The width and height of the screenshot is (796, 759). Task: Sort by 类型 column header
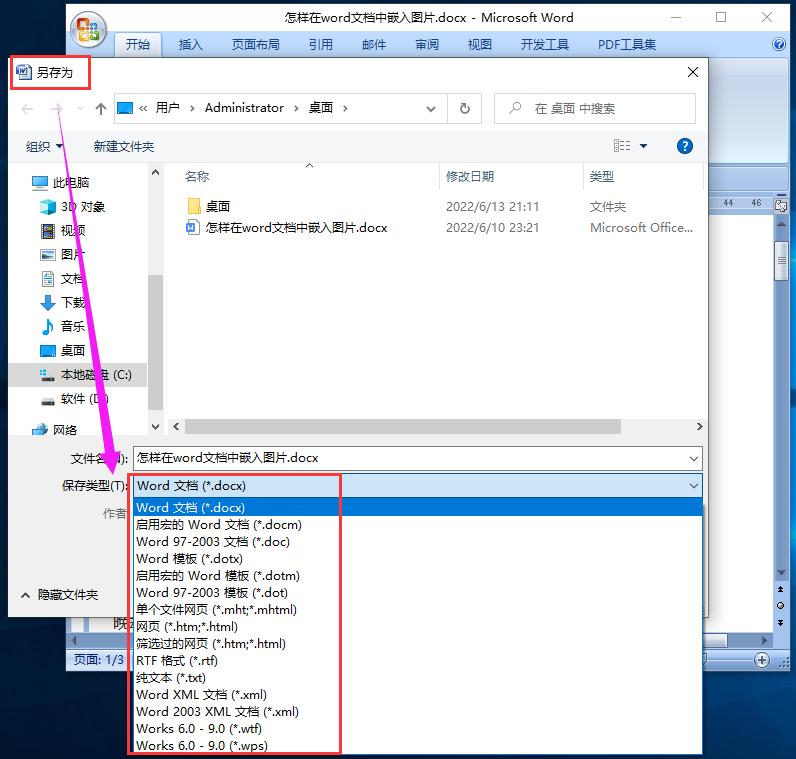(x=602, y=177)
